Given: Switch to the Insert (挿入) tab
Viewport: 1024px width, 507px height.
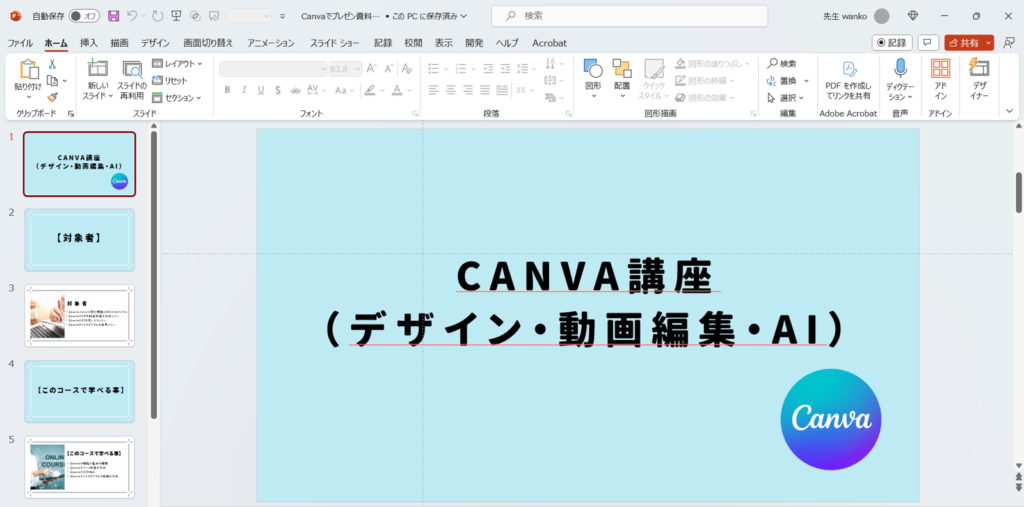Looking at the screenshot, I should [x=89, y=43].
